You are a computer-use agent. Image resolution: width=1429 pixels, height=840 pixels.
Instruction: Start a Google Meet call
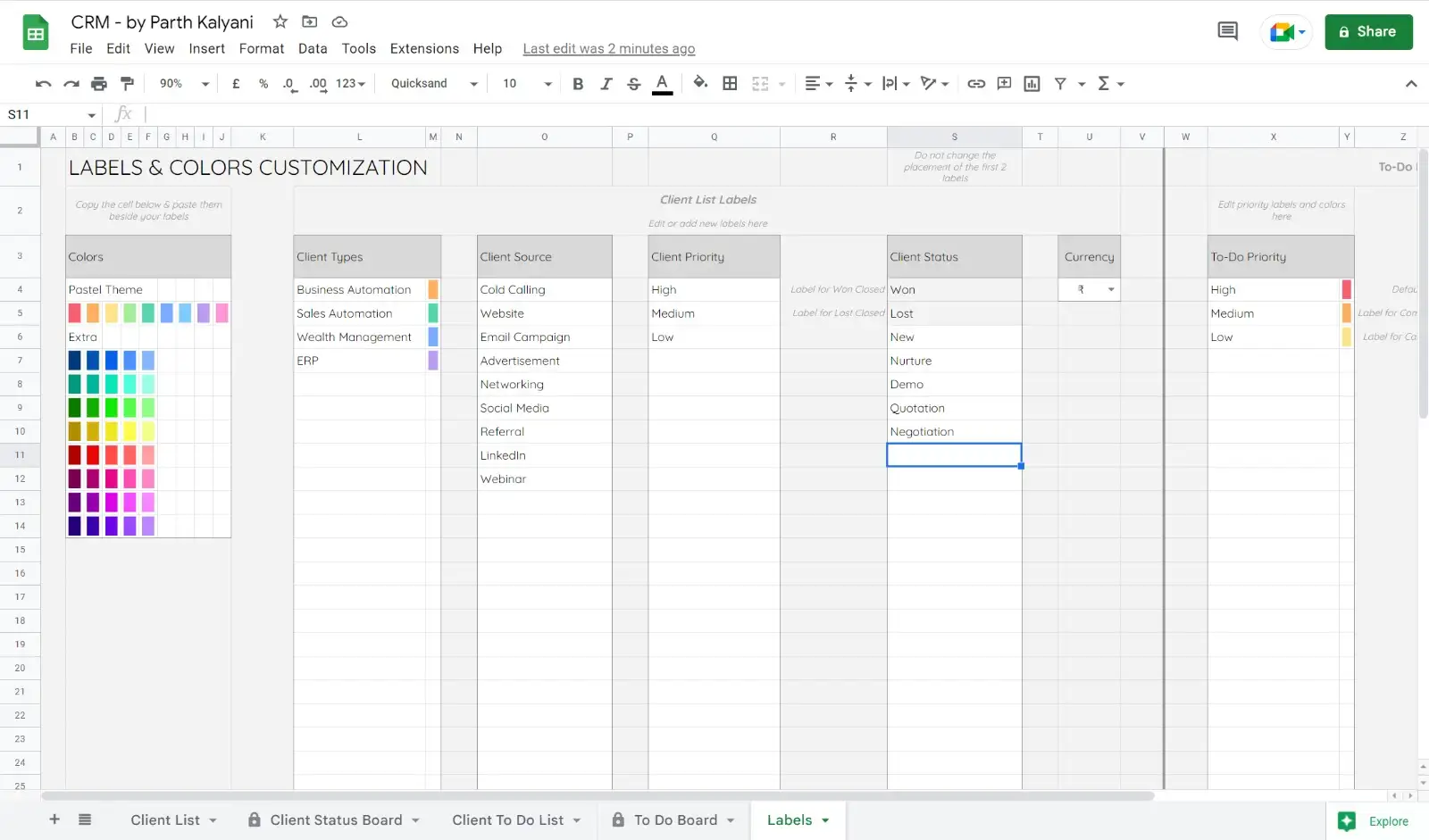(1286, 32)
